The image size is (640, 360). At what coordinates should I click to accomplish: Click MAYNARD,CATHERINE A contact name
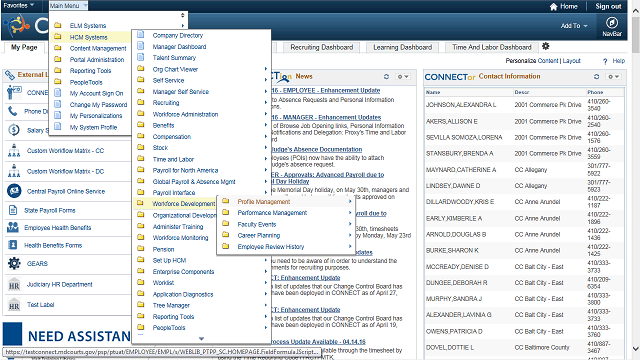[x=461, y=169]
